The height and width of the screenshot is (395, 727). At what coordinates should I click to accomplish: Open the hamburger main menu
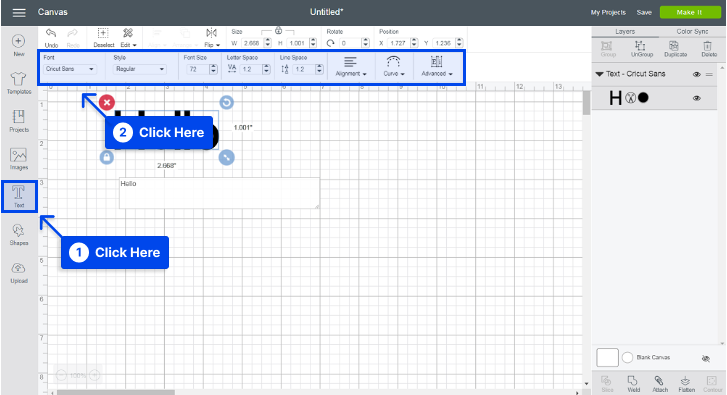19,13
